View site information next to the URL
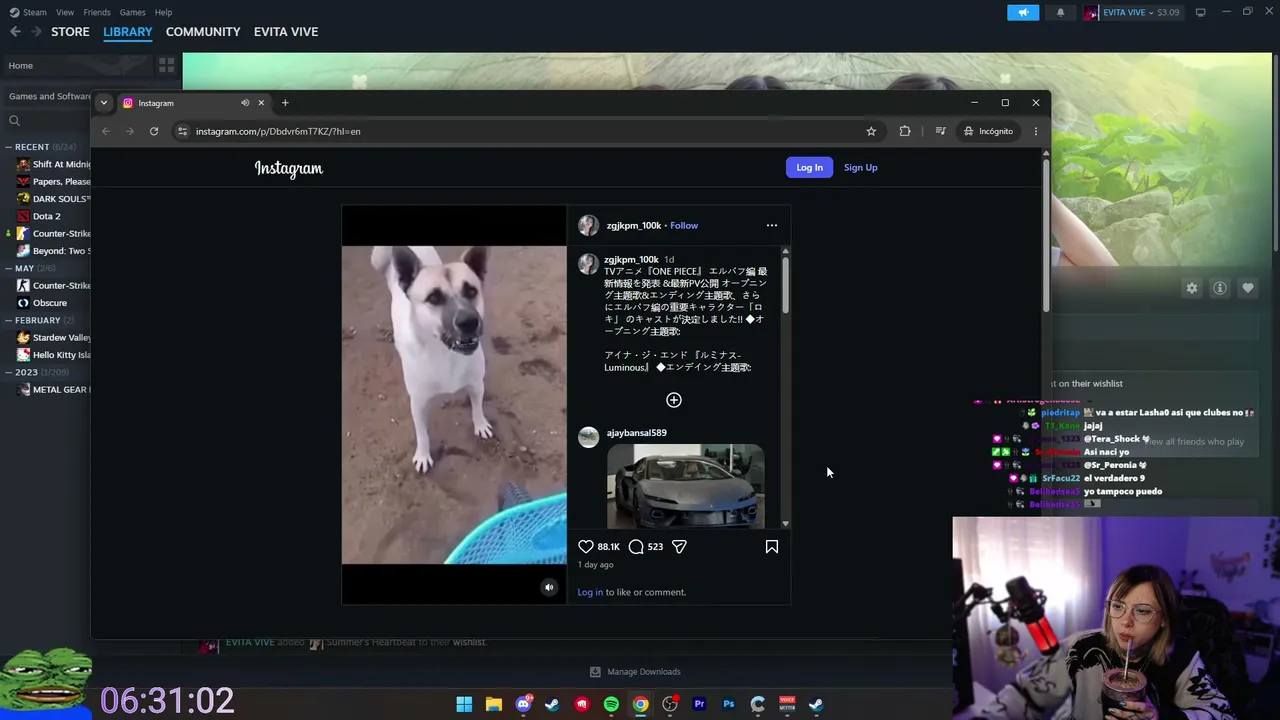The image size is (1280, 720). (182, 131)
